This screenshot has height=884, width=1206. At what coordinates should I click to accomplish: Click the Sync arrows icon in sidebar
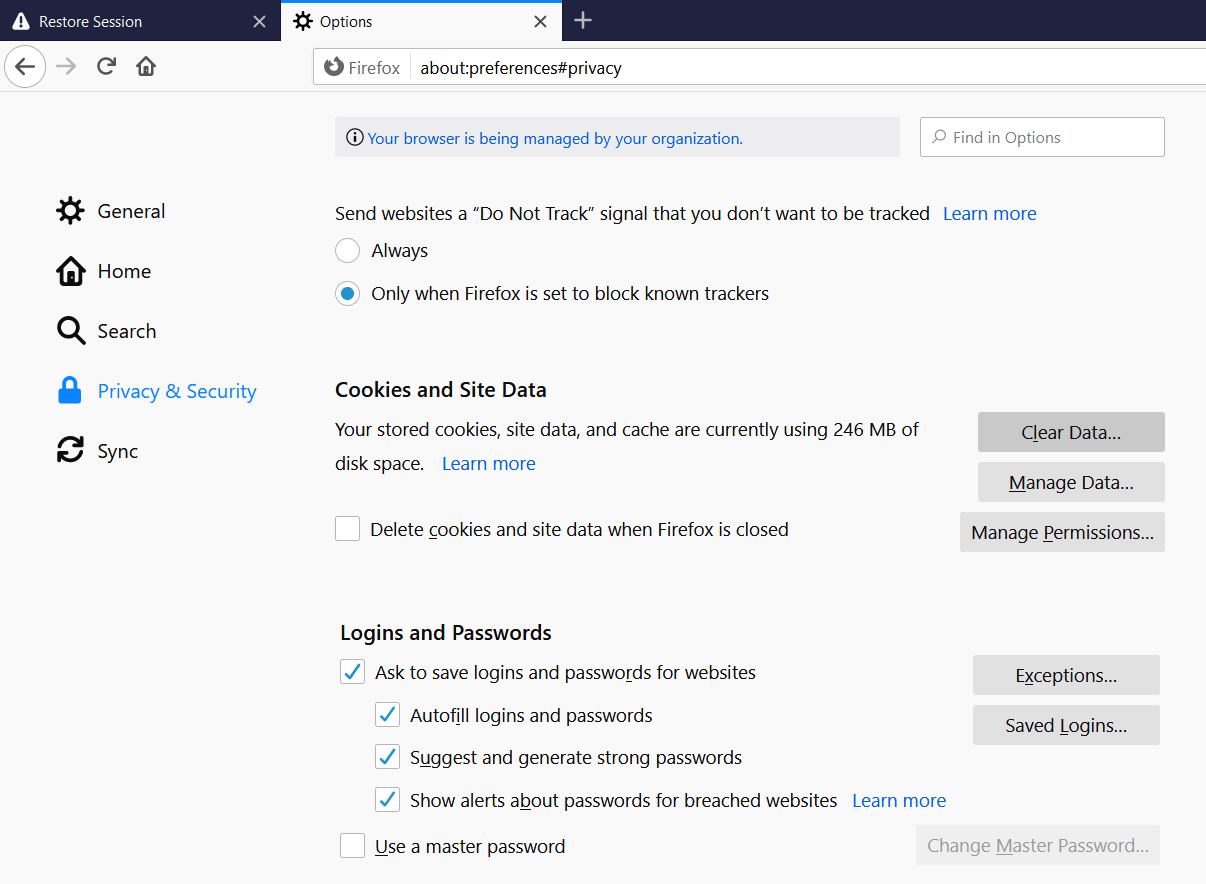70,451
